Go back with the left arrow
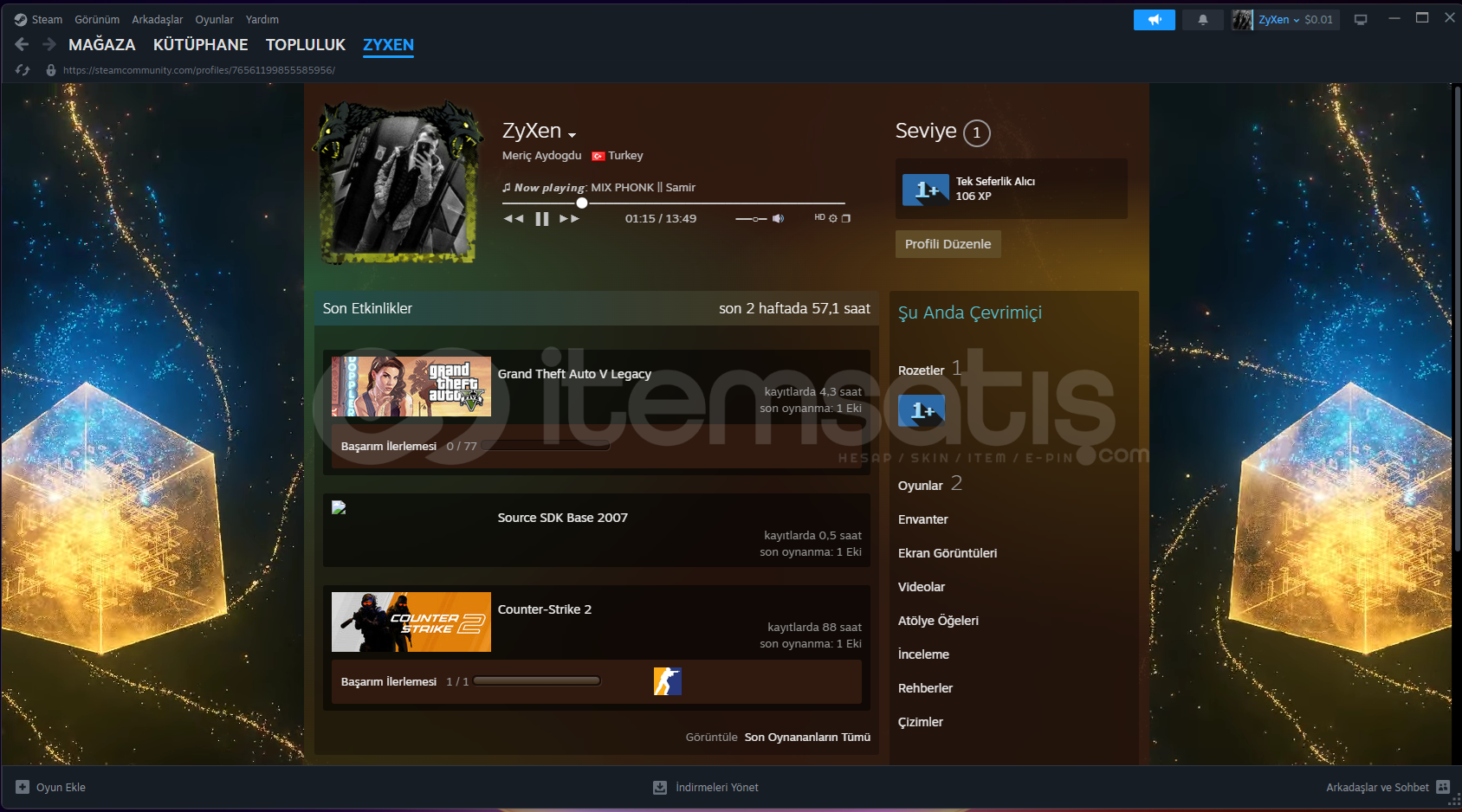Screen dimensions: 1462x812 coord(22,44)
